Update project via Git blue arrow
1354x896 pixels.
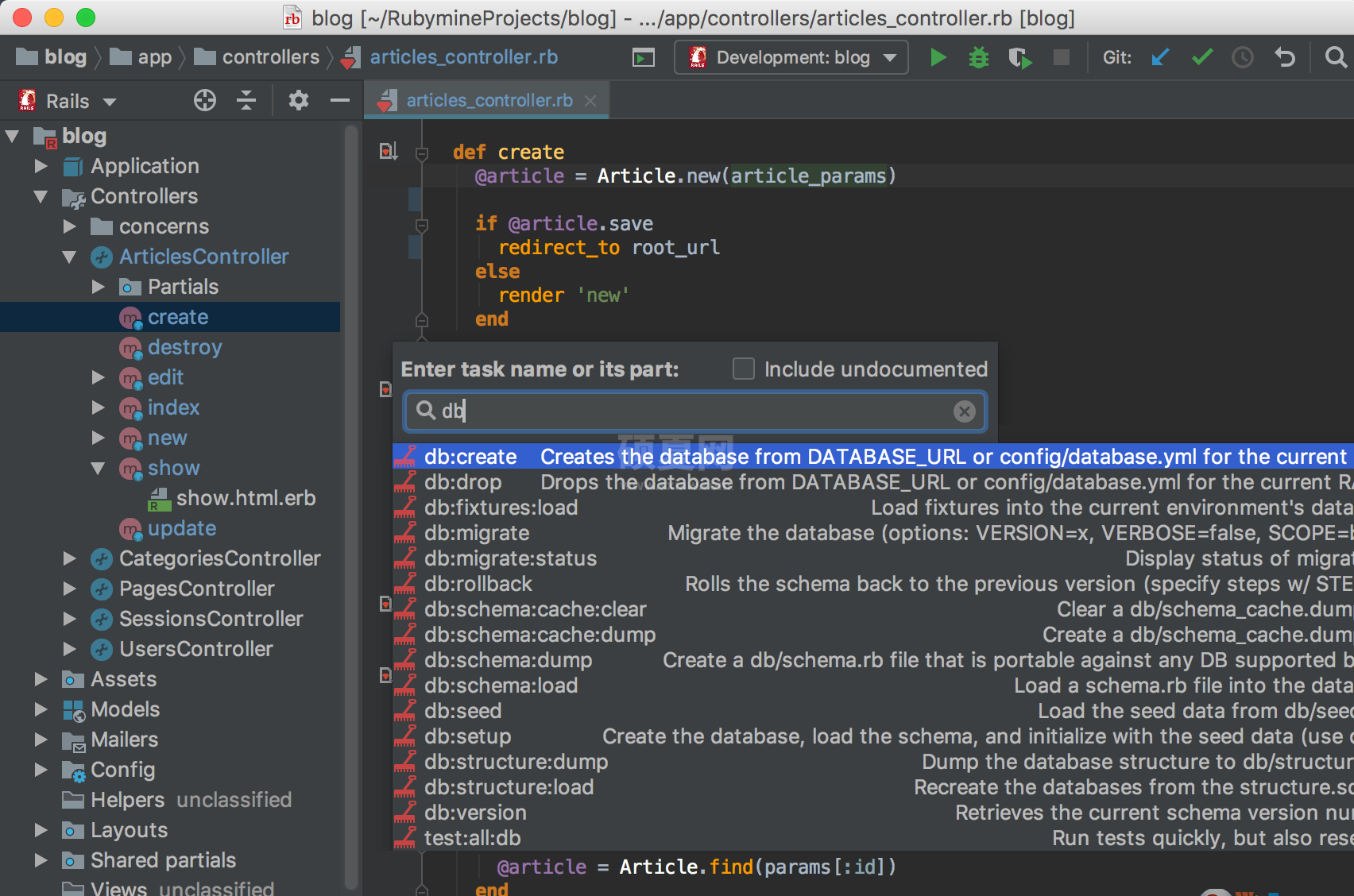click(x=1160, y=57)
